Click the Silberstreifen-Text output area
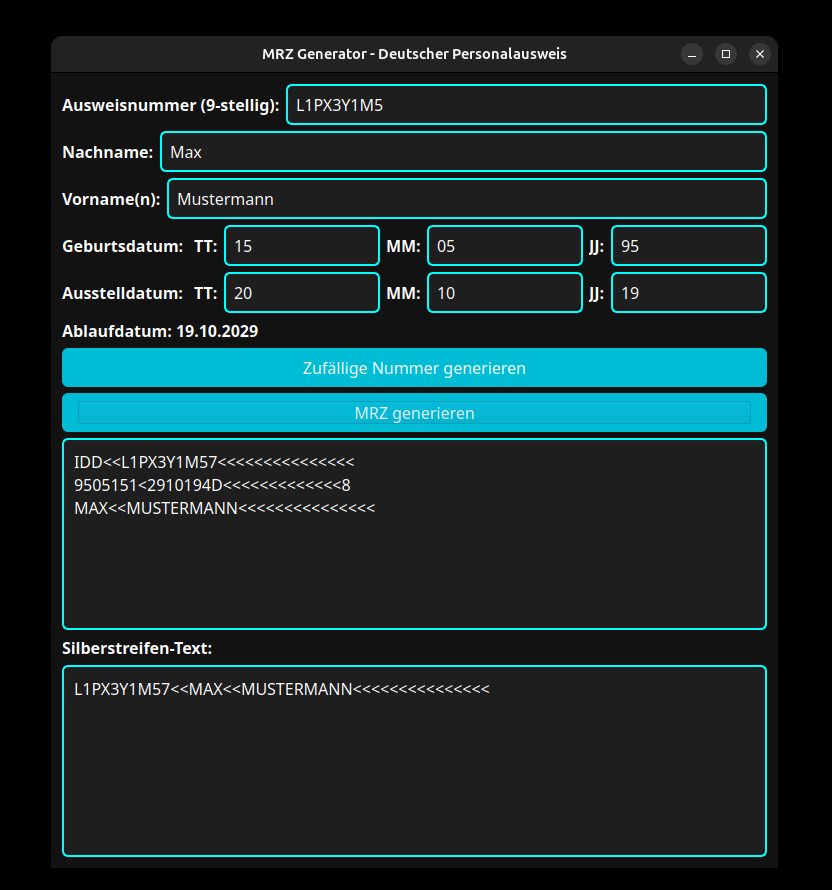The height and width of the screenshot is (890, 832). tap(414, 761)
